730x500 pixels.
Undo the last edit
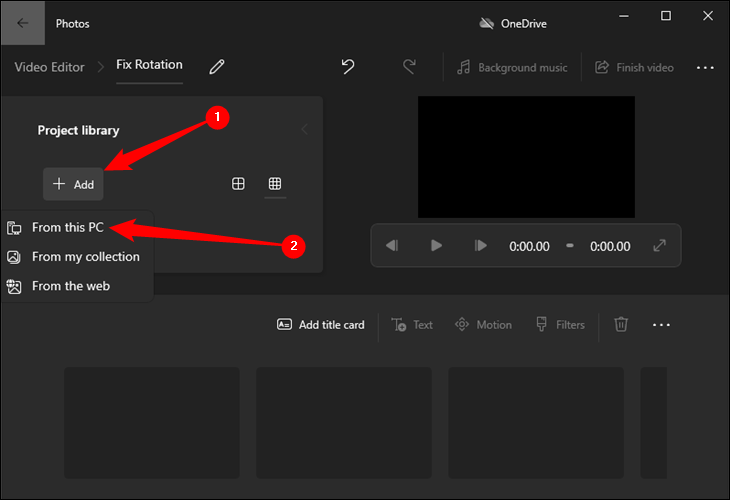348,67
